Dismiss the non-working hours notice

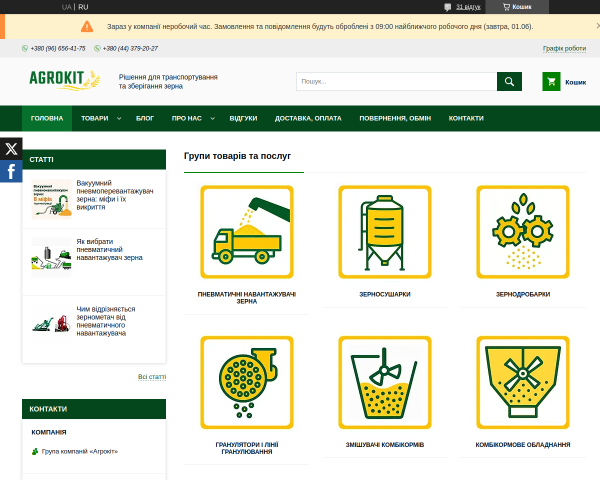point(597,26)
